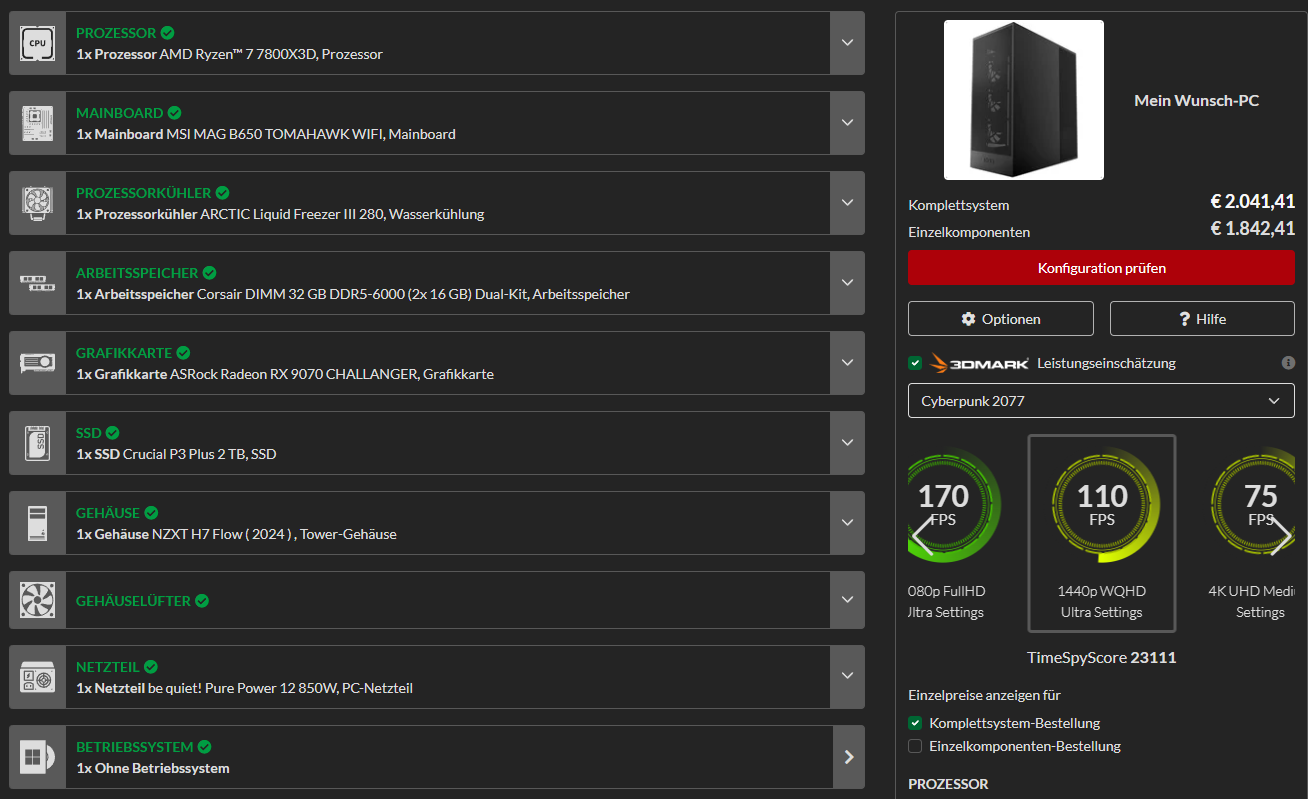1308x799 pixels.
Task: Click the Windows logo icon in Betriebssystem row
Action: (37, 757)
